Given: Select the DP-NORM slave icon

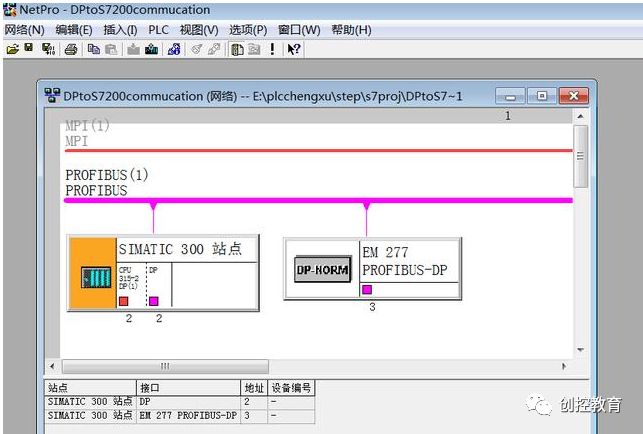Looking at the screenshot, I should point(323,270).
